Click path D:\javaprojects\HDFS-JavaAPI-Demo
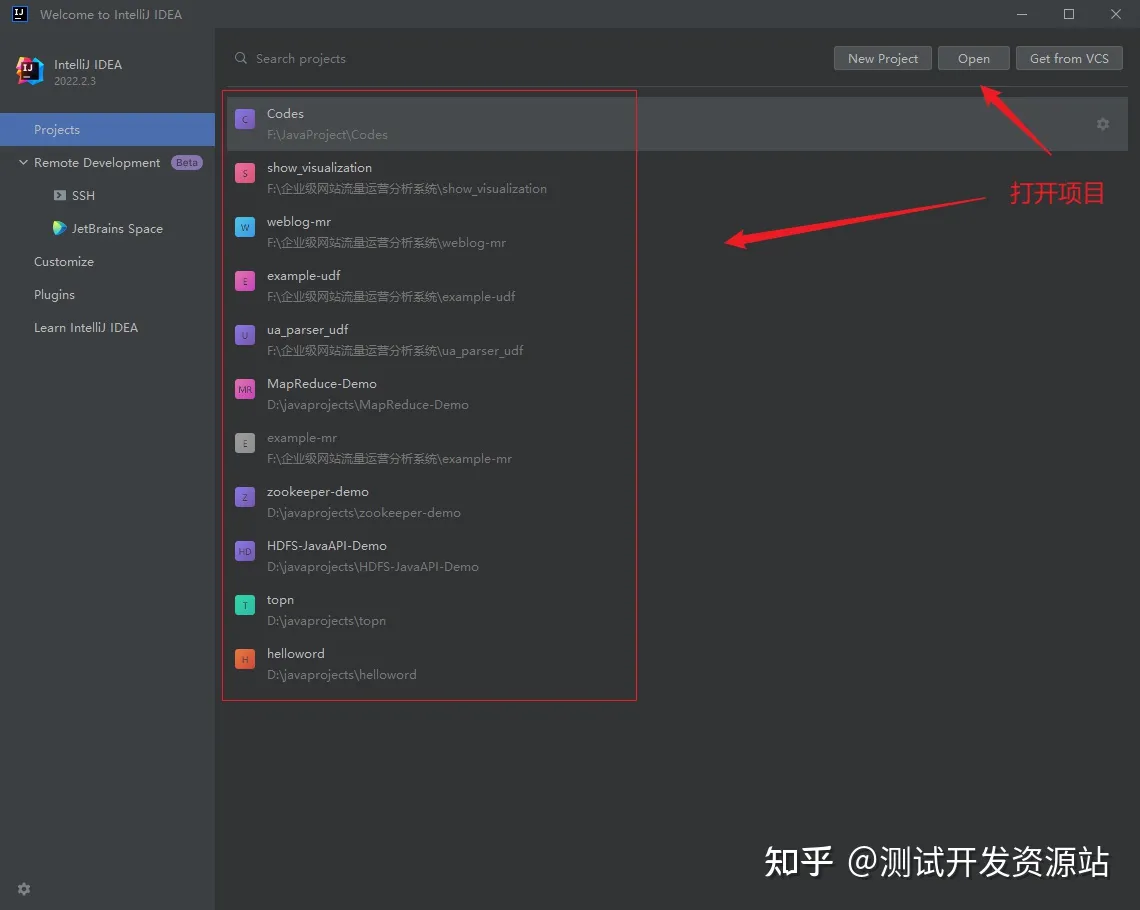 tap(373, 566)
